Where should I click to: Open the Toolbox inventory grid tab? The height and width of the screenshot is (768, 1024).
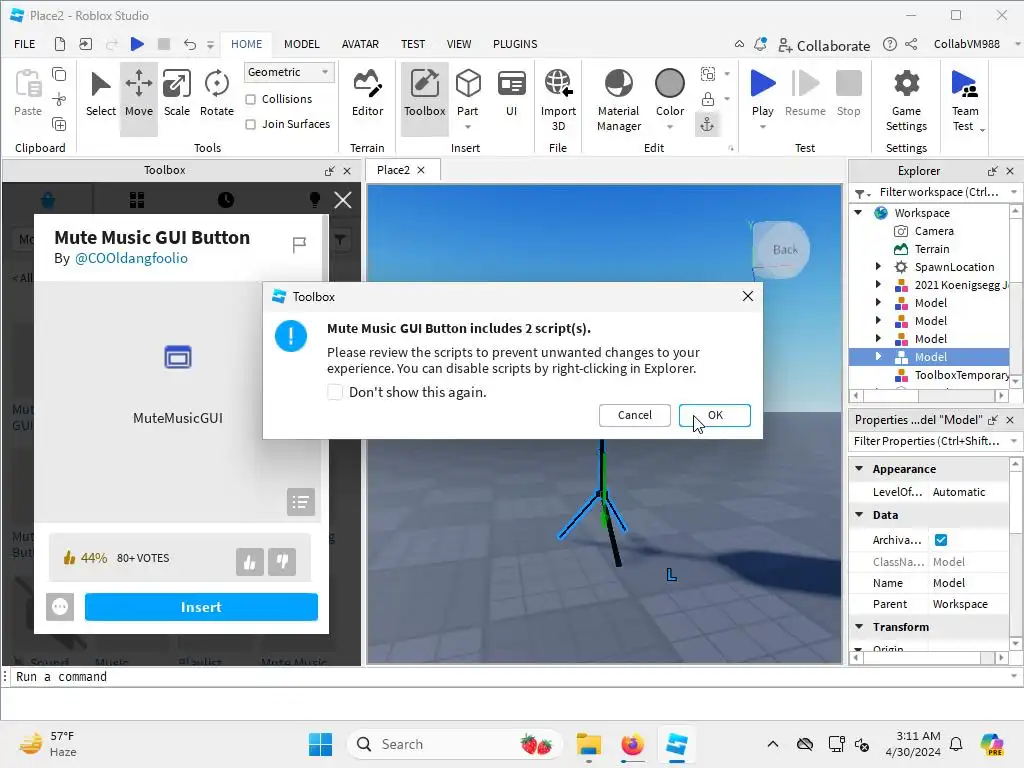click(136, 200)
